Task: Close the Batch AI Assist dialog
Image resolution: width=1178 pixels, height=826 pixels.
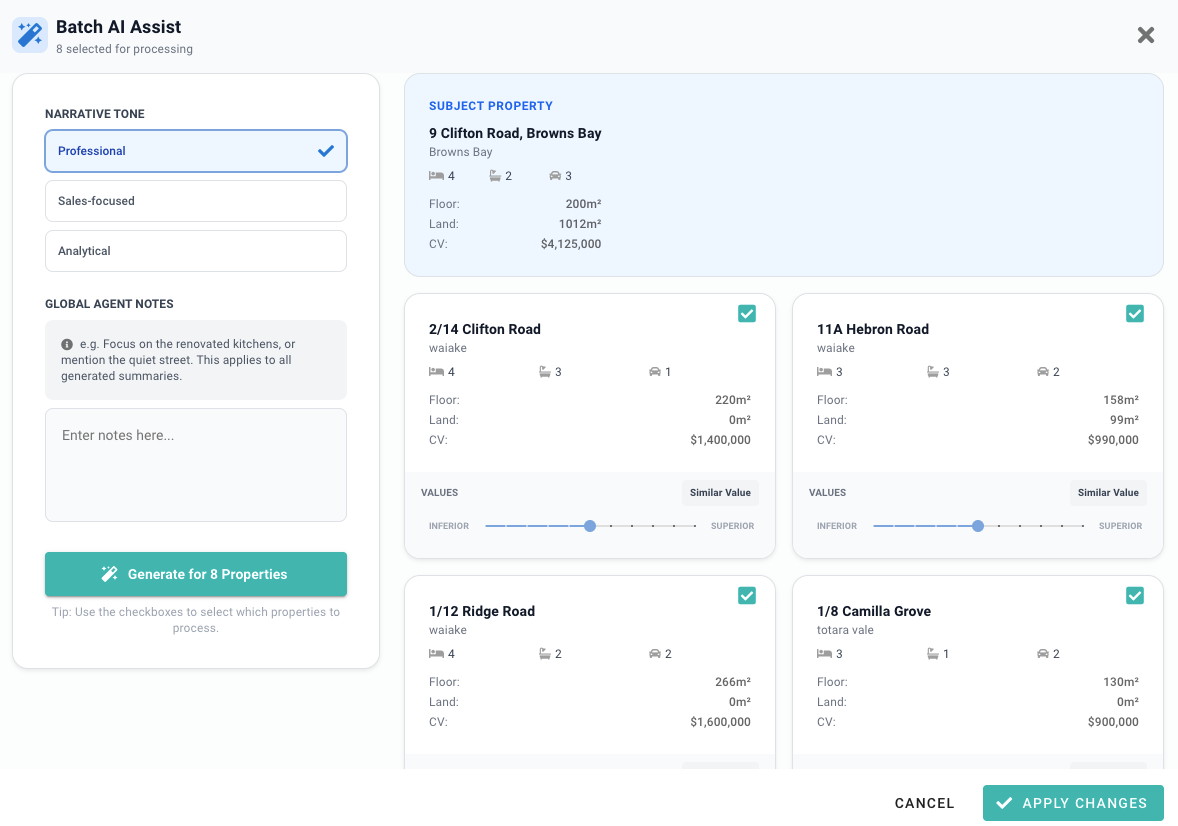Action: click(1146, 36)
